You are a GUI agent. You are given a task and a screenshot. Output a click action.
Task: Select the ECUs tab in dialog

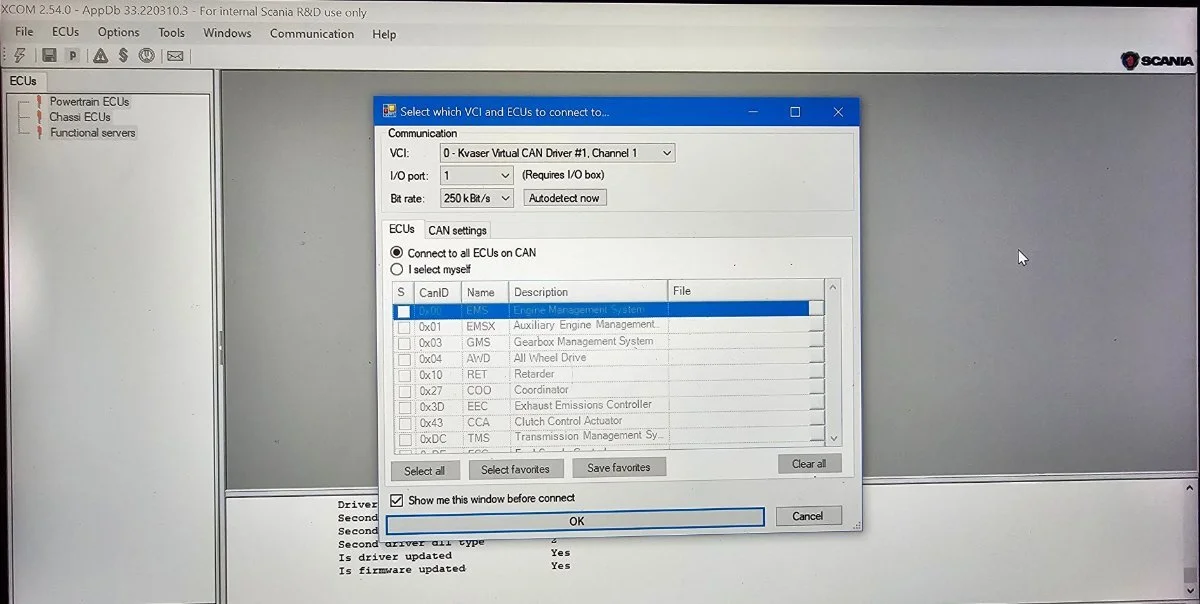402,229
